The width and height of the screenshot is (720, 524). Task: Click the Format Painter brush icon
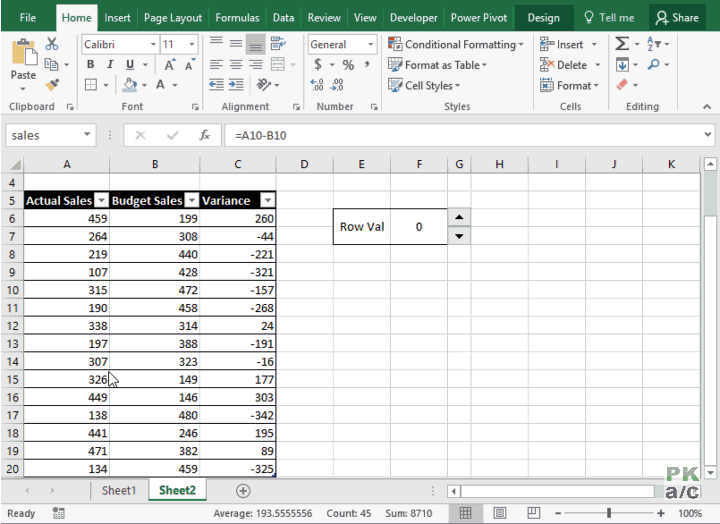[52, 85]
